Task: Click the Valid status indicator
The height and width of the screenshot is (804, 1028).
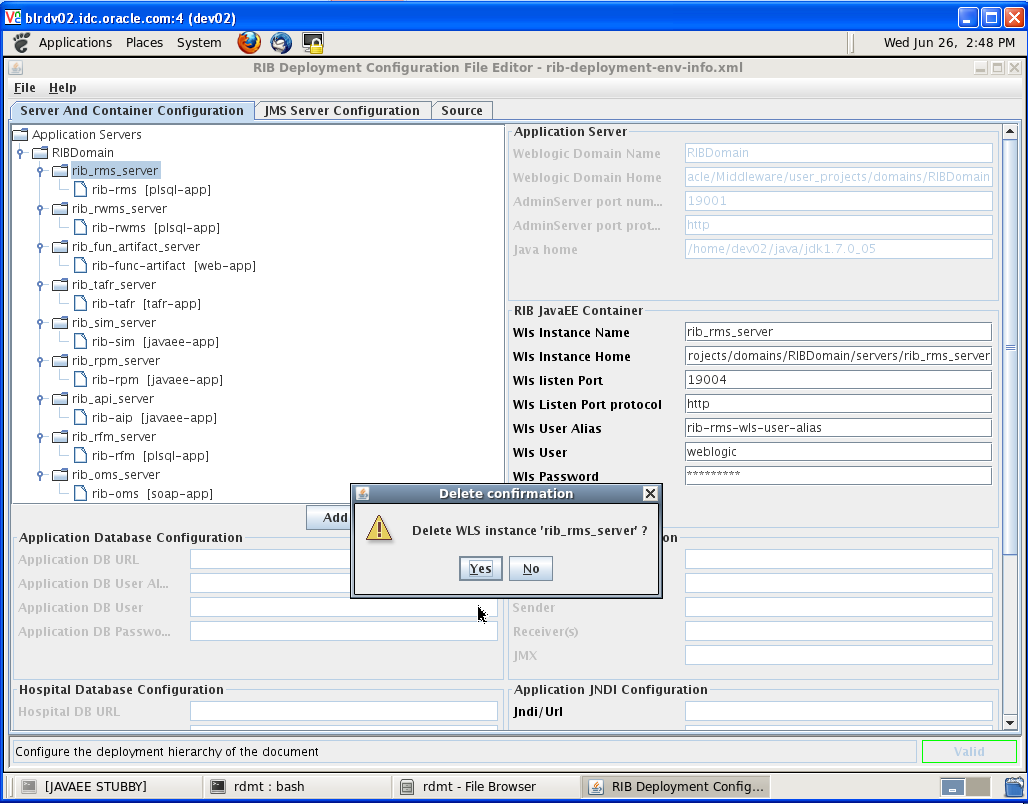Action: point(969,752)
